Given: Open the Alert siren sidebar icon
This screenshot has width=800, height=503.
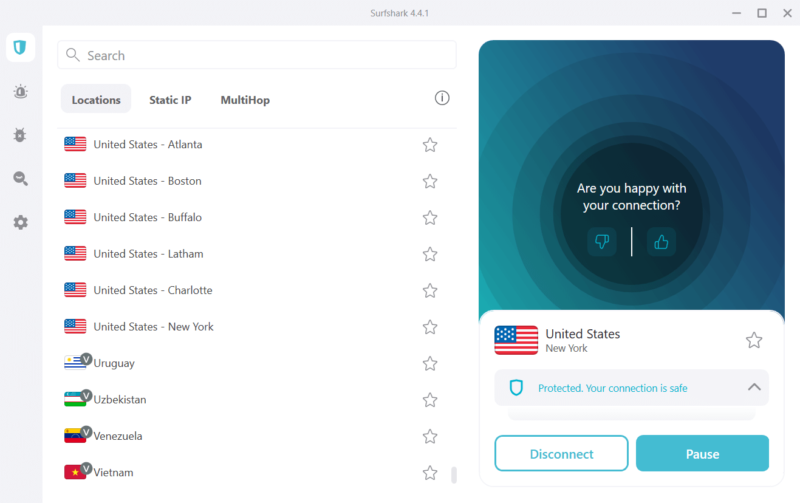Looking at the screenshot, I should pos(20,92).
